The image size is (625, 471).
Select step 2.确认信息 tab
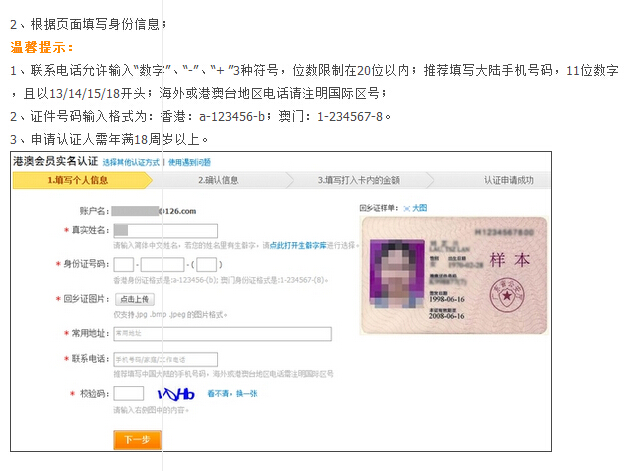(x=217, y=180)
